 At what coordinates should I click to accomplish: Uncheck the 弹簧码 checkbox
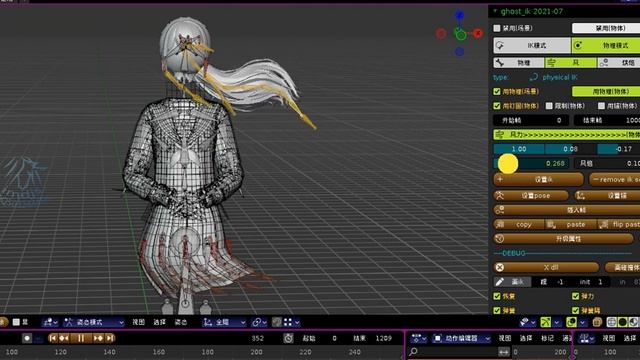(576, 311)
